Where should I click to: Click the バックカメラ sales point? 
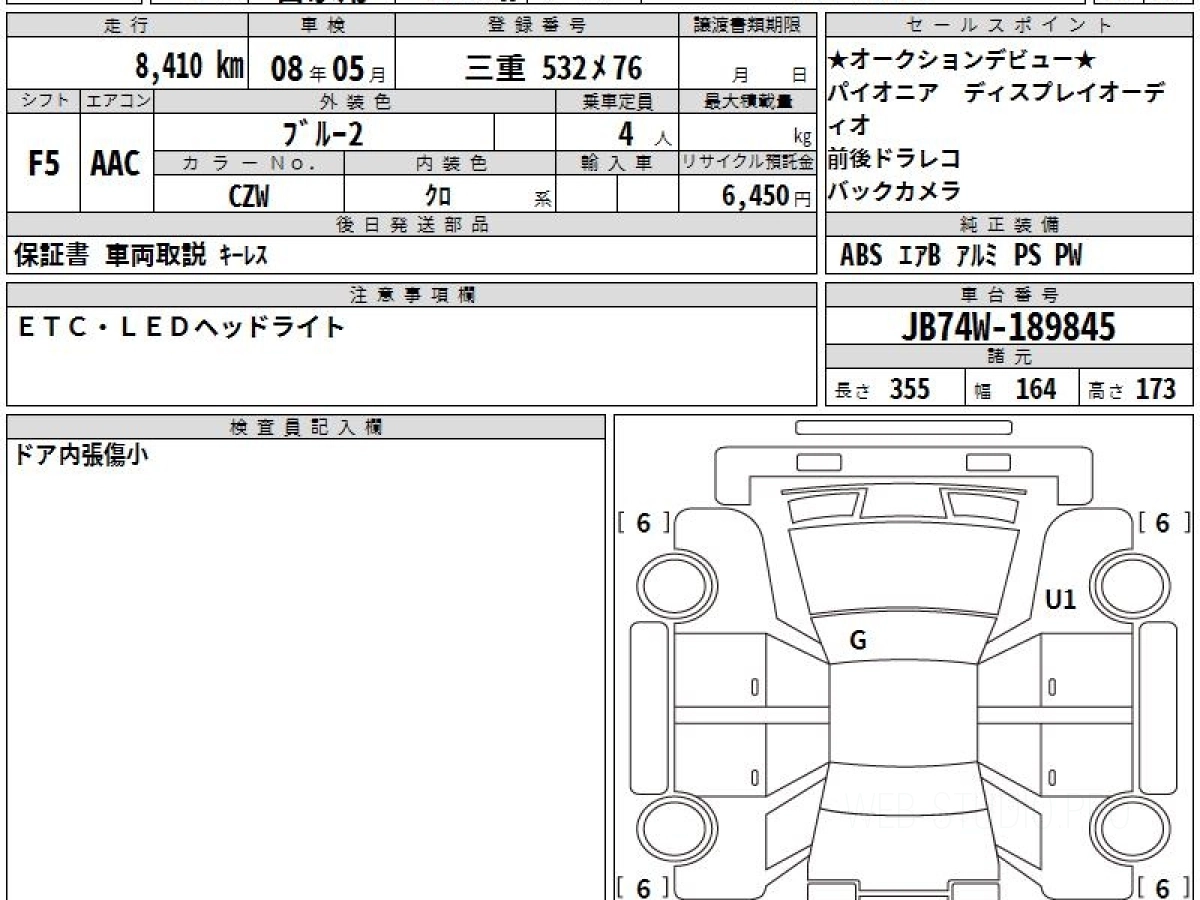pyautogui.click(x=895, y=190)
